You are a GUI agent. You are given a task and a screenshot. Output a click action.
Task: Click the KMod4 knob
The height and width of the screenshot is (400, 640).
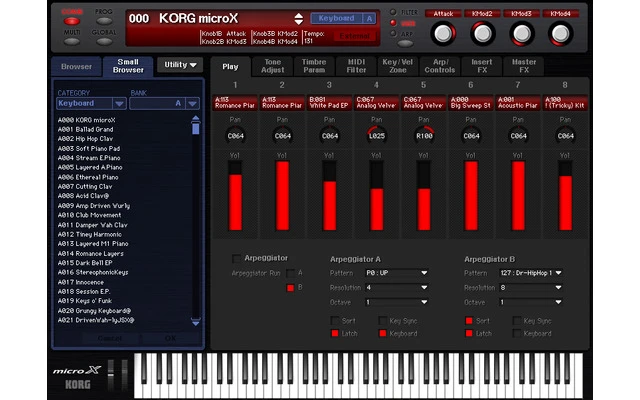560,33
